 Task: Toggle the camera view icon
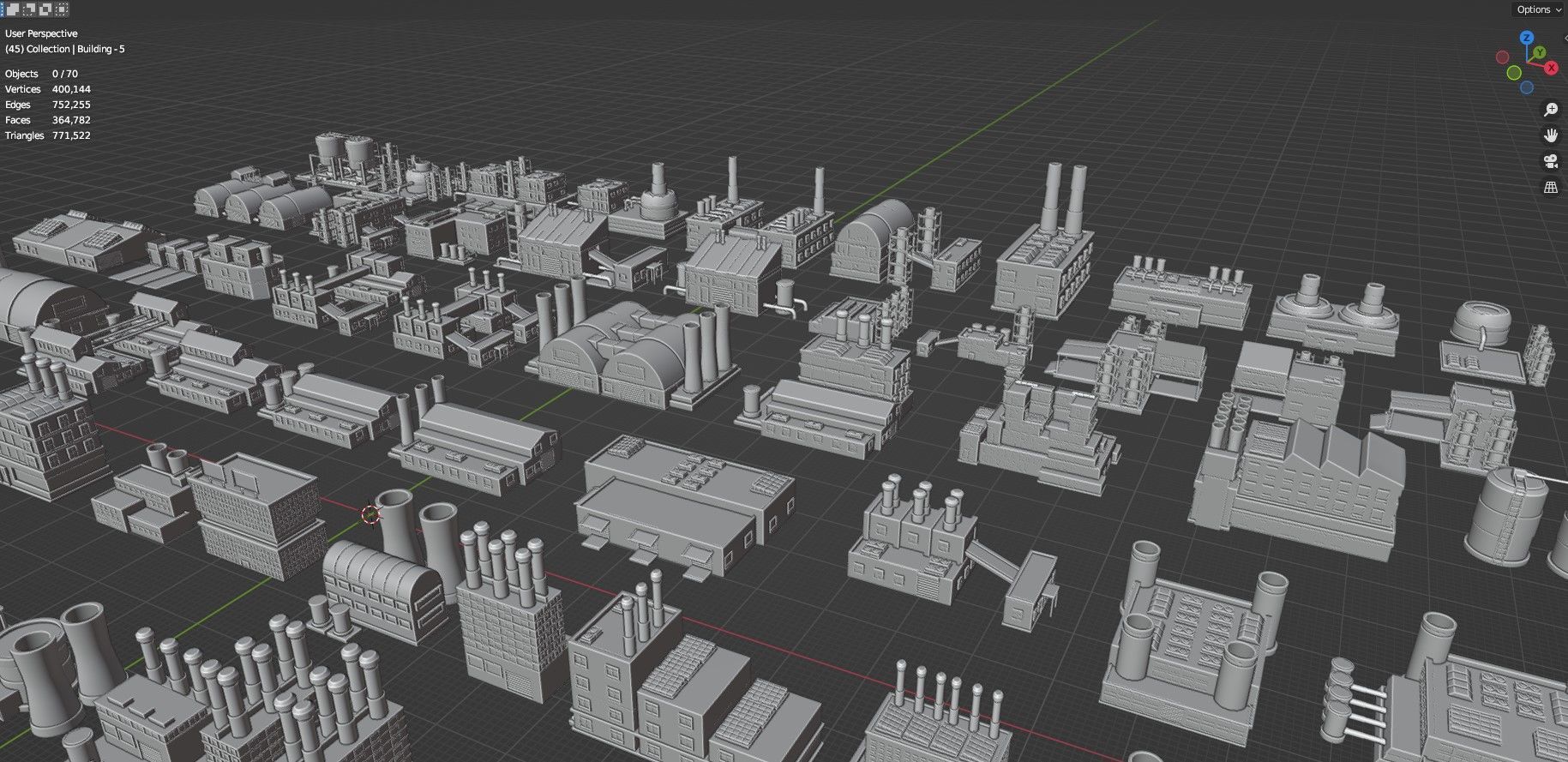(1550, 161)
